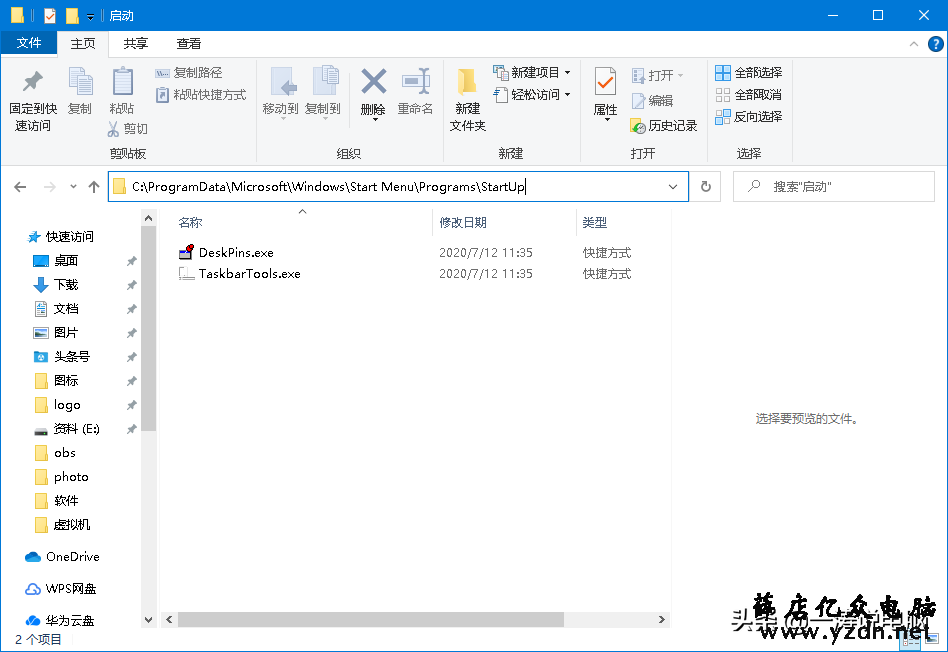Click the search box 搜索"启动"
The image size is (948, 652).
coord(834,187)
